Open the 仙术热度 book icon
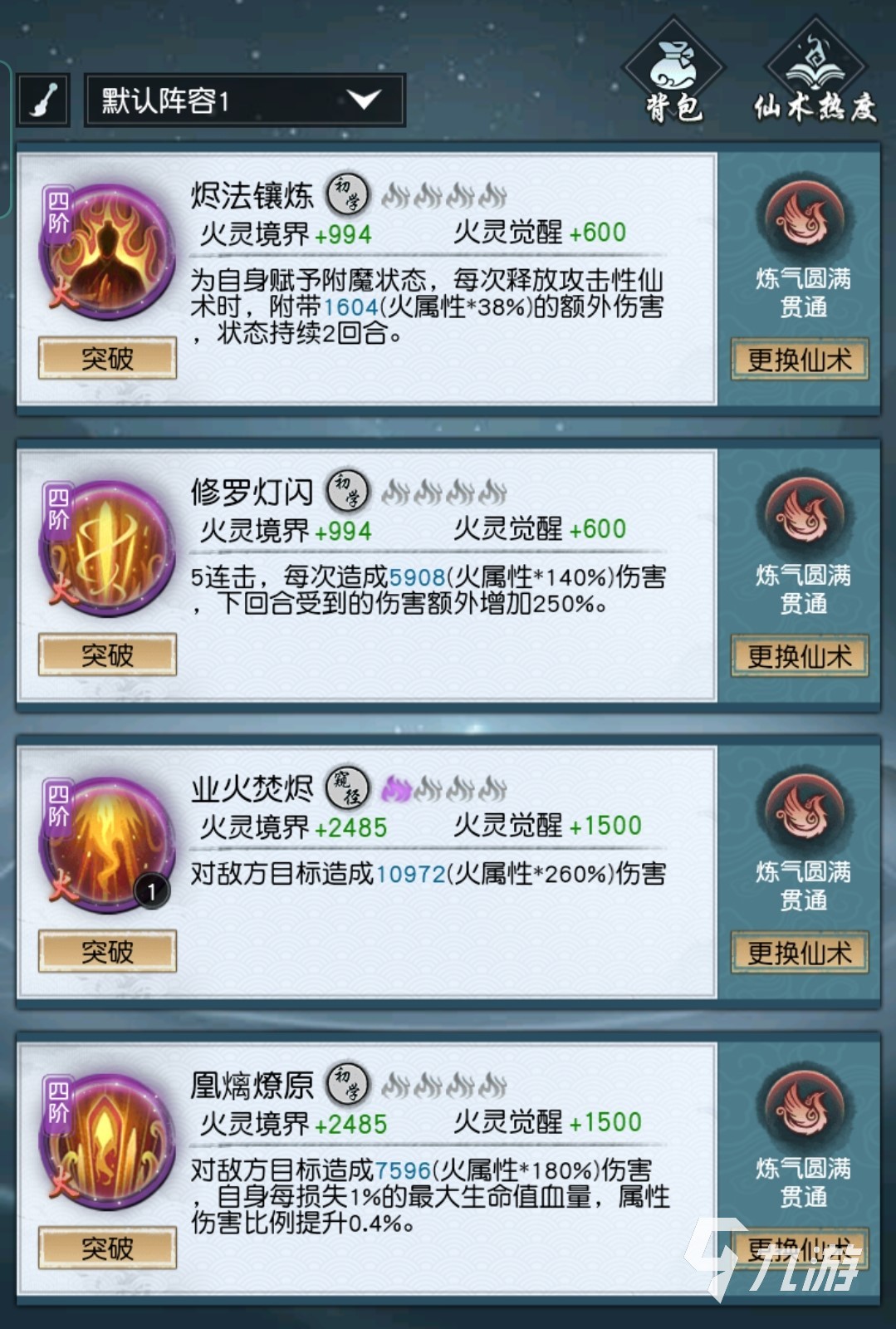 [815, 72]
